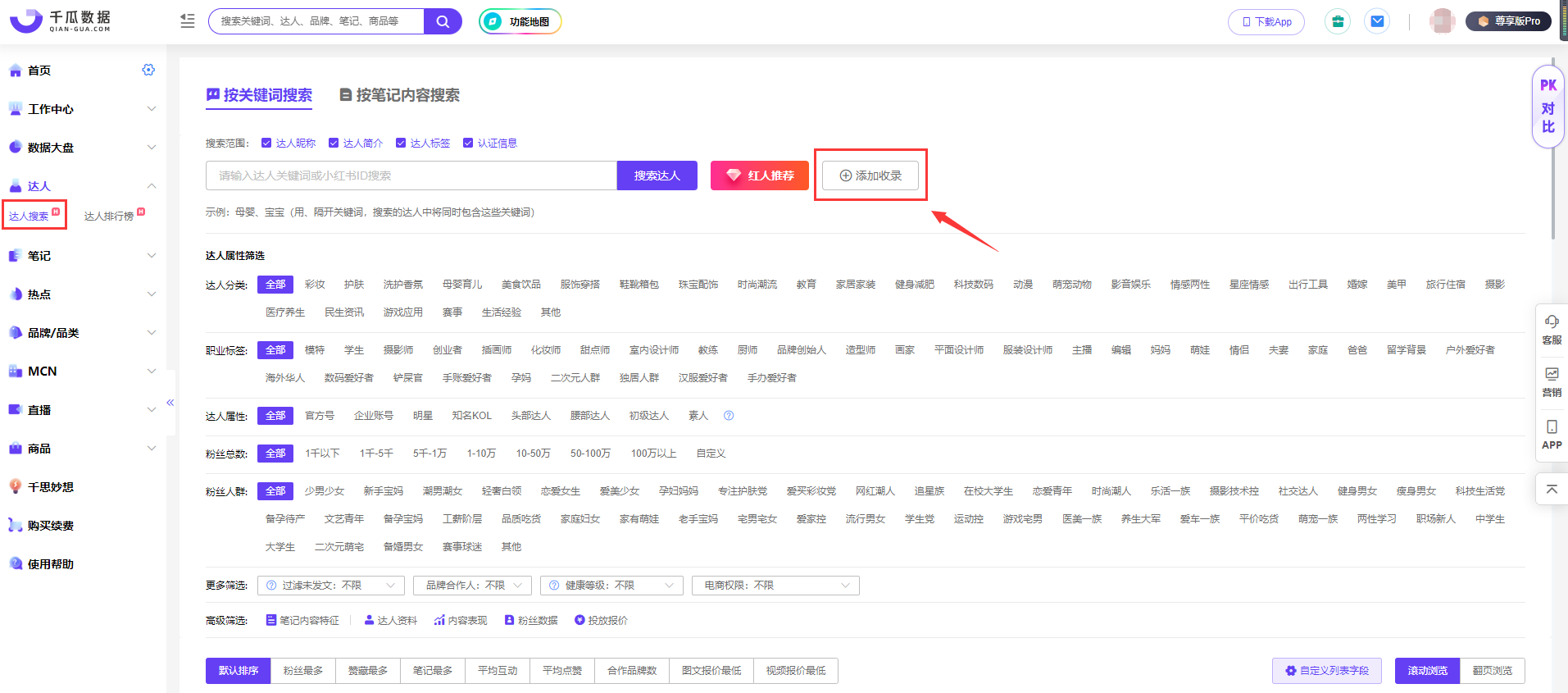Click the help question icon after 素人
The width and height of the screenshot is (1568, 693).
(729, 416)
